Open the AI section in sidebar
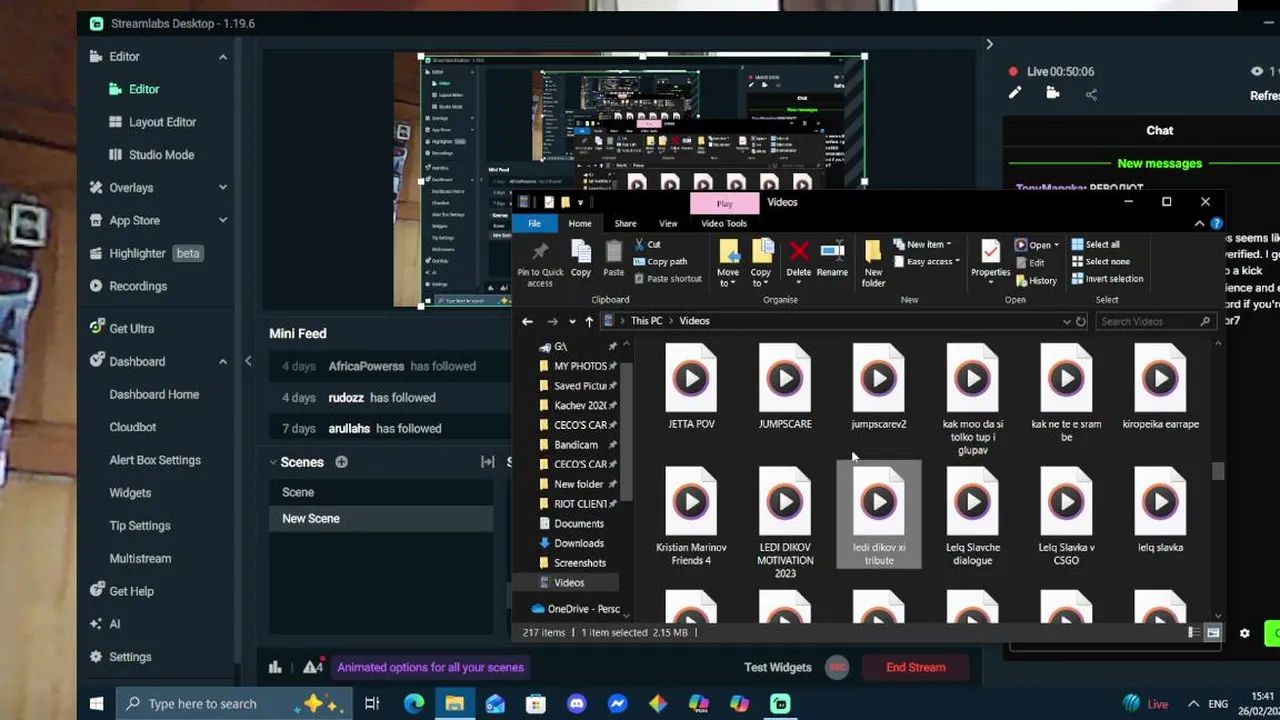The width and height of the screenshot is (1280, 720). [114, 624]
